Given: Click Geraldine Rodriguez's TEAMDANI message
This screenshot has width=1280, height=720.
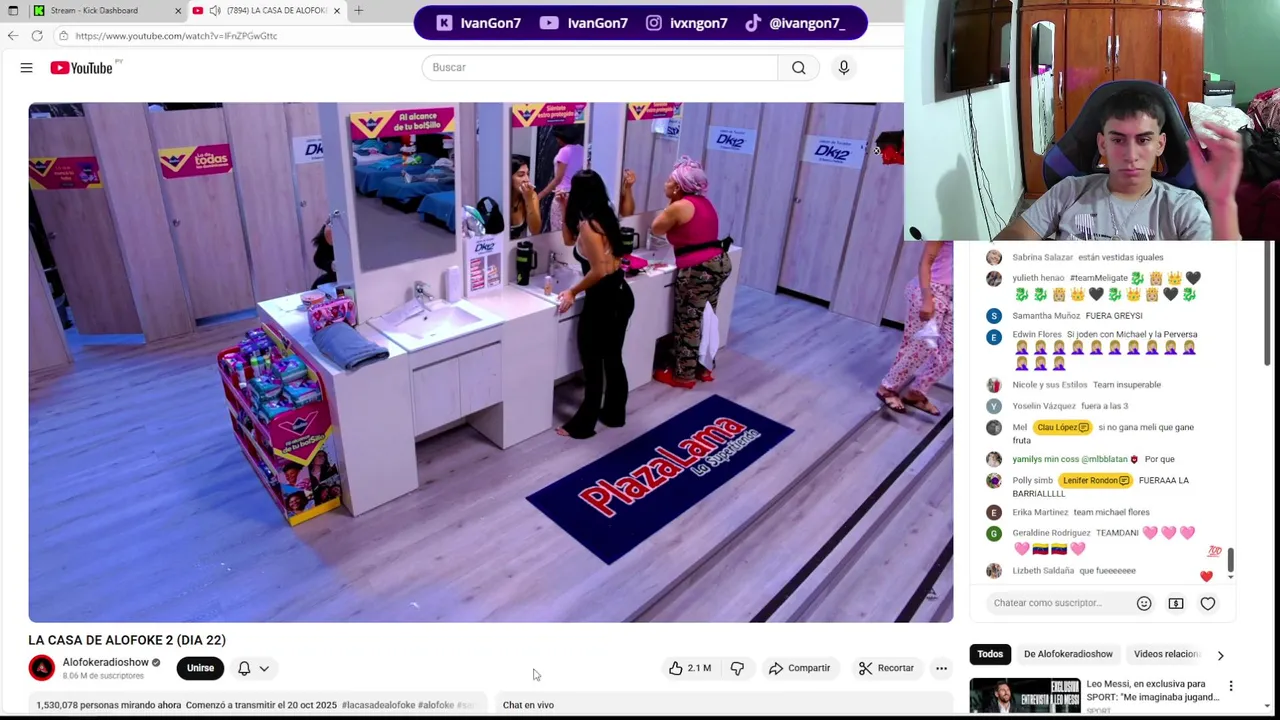Looking at the screenshot, I should click(1104, 540).
